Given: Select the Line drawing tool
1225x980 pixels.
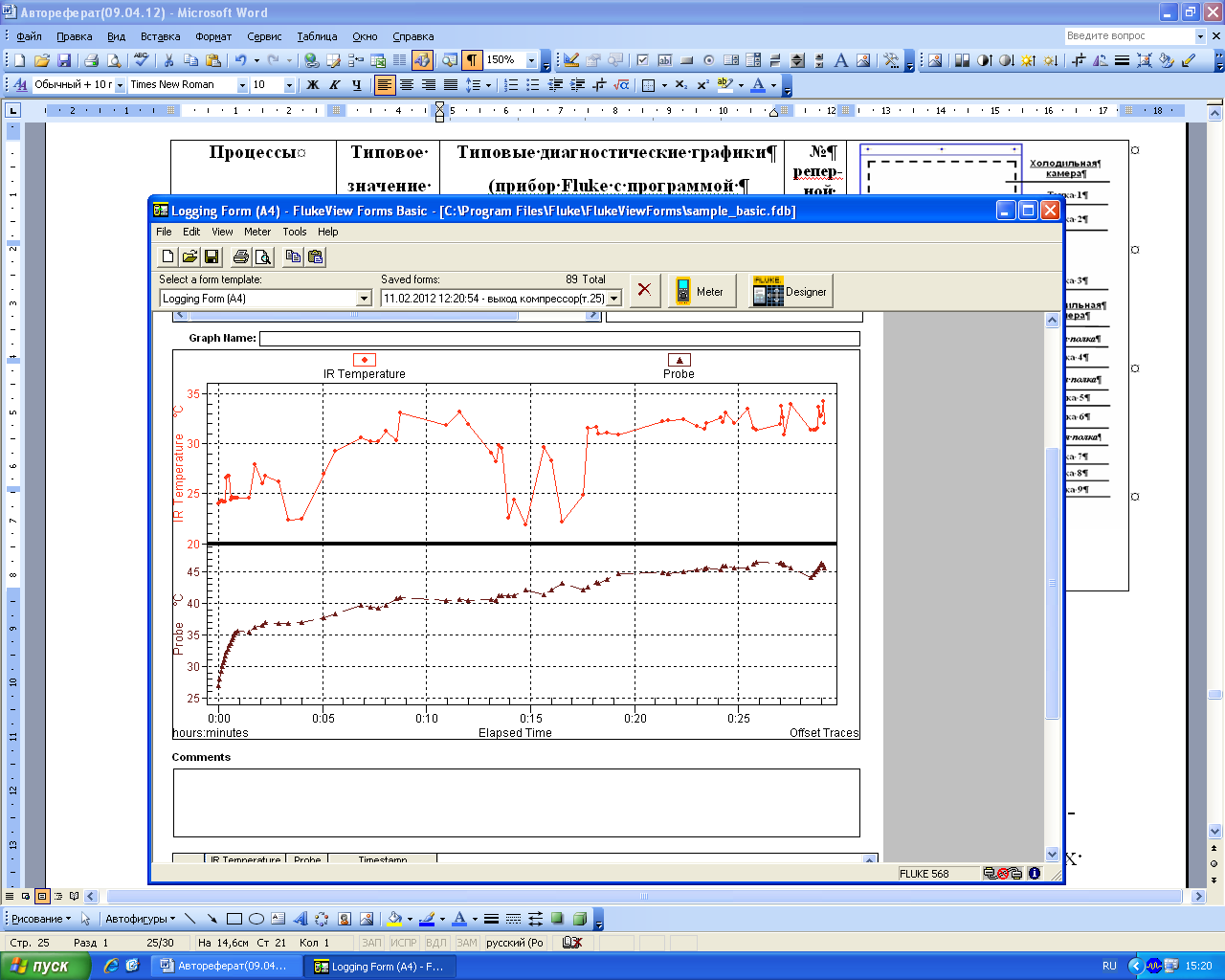Looking at the screenshot, I should (190, 919).
